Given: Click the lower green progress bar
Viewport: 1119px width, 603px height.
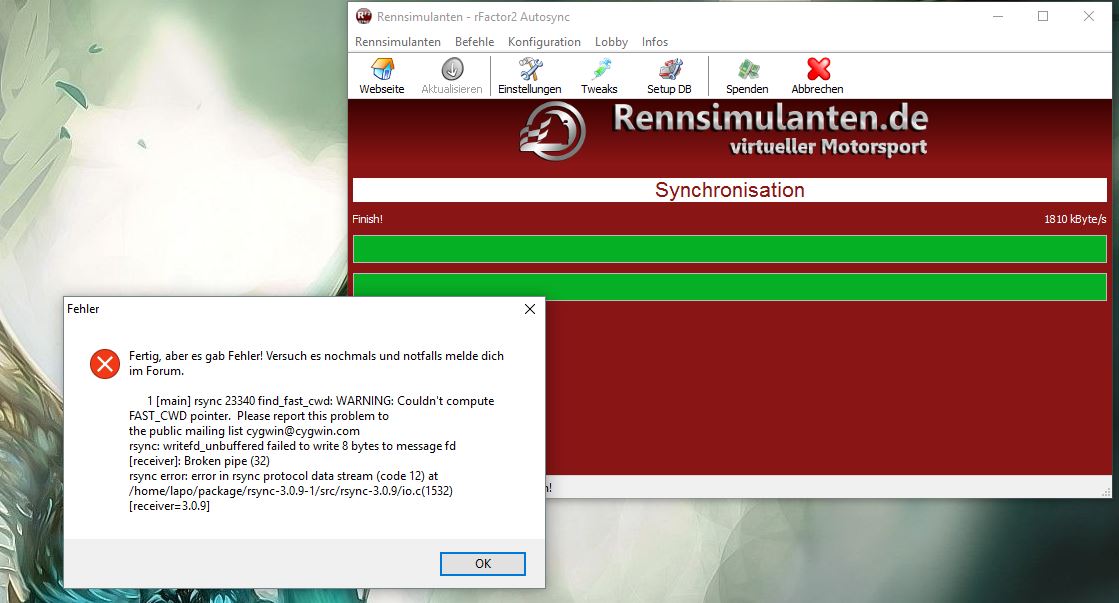Looking at the screenshot, I should point(729,287).
